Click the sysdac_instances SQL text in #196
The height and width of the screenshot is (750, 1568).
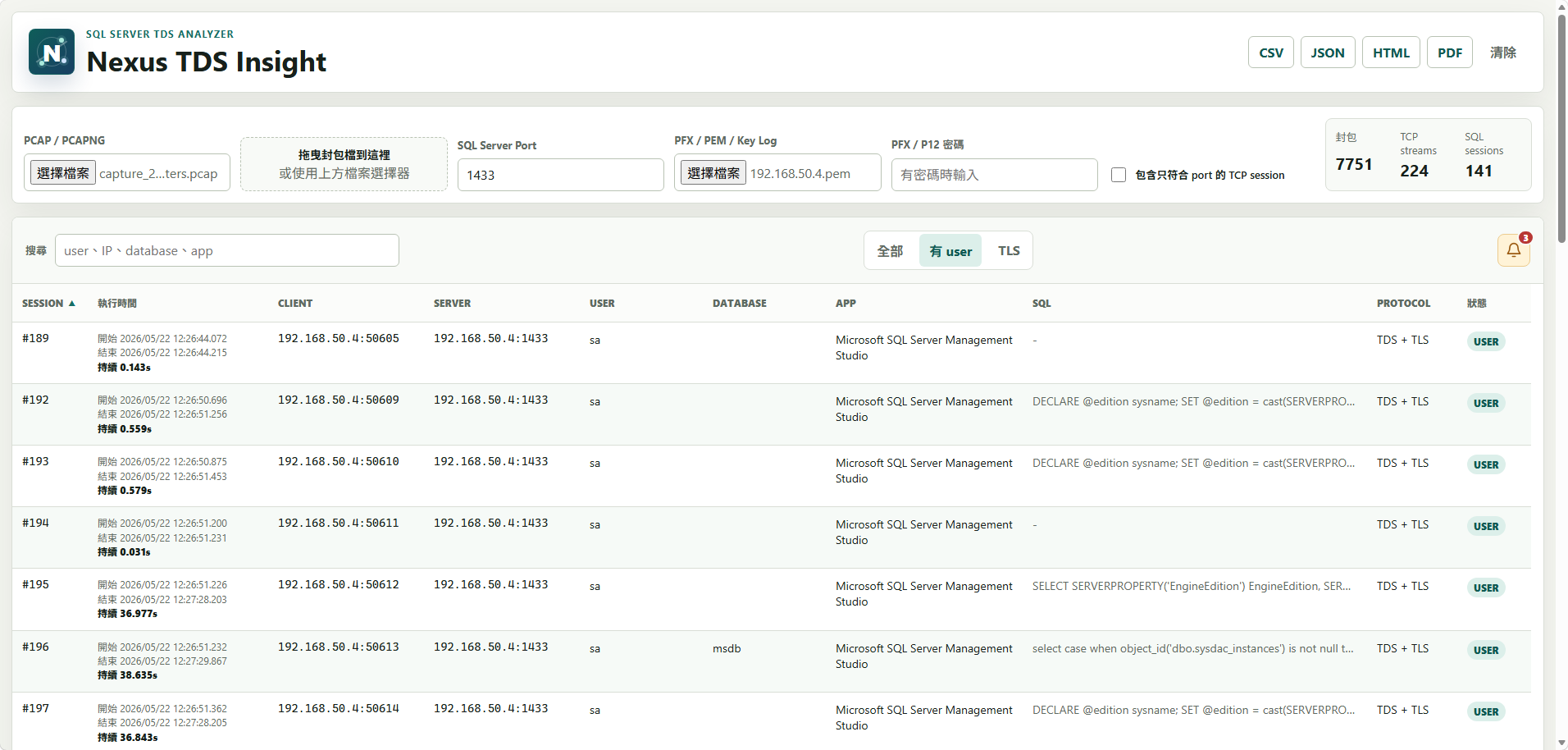(x=1193, y=648)
